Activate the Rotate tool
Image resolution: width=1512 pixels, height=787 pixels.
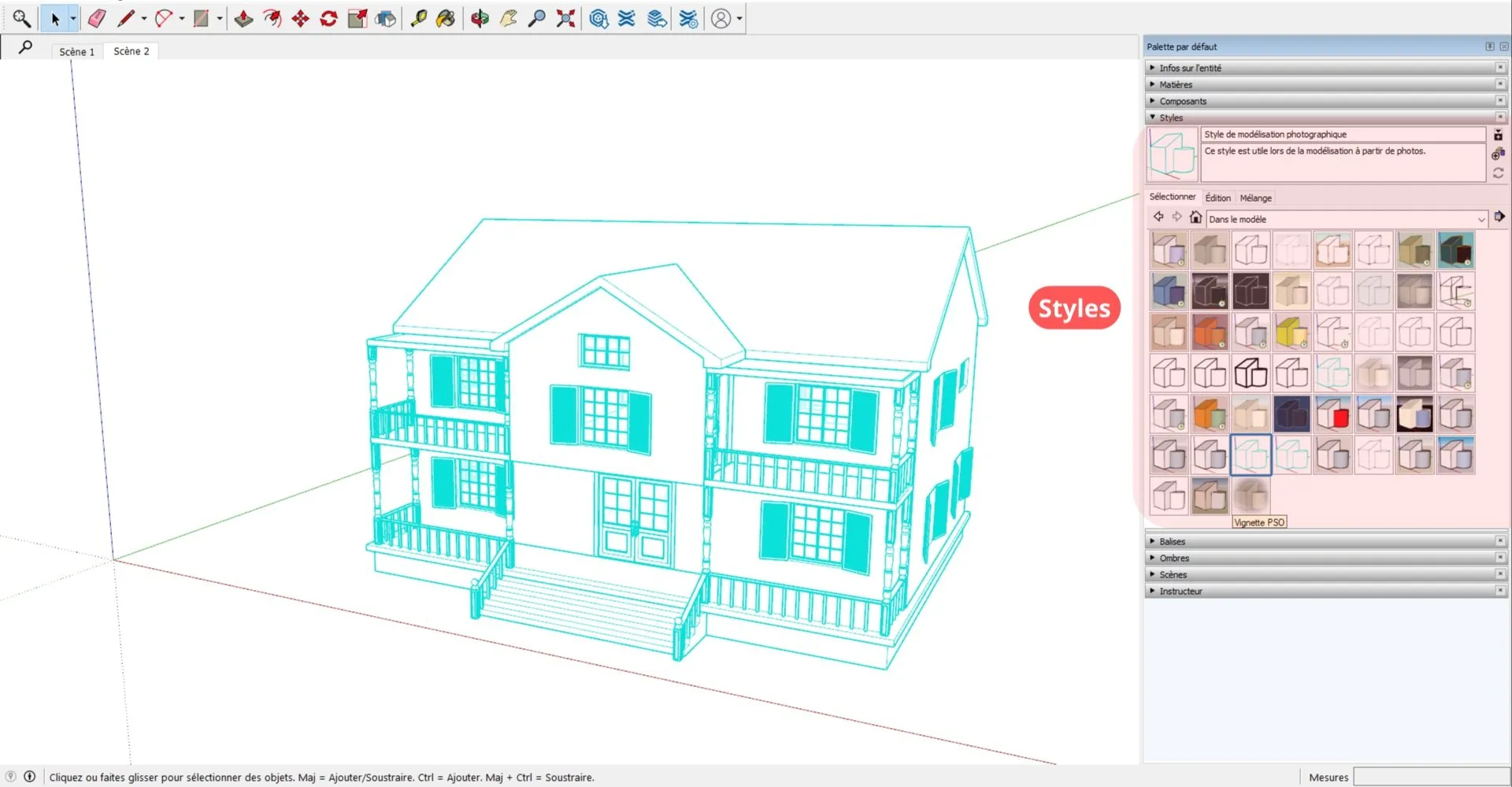pos(328,18)
